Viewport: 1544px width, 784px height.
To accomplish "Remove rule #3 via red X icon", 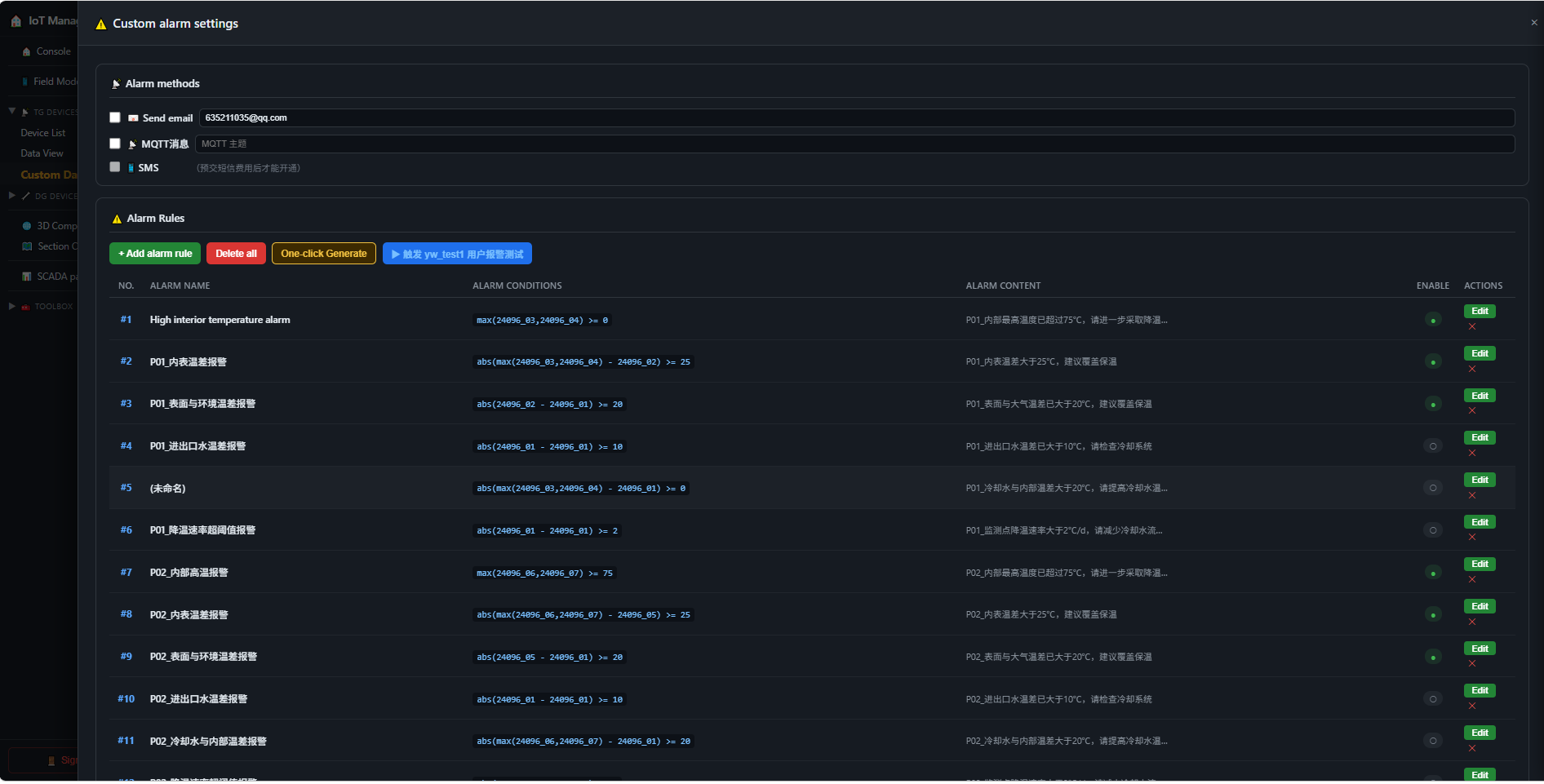I will pyautogui.click(x=1472, y=411).
